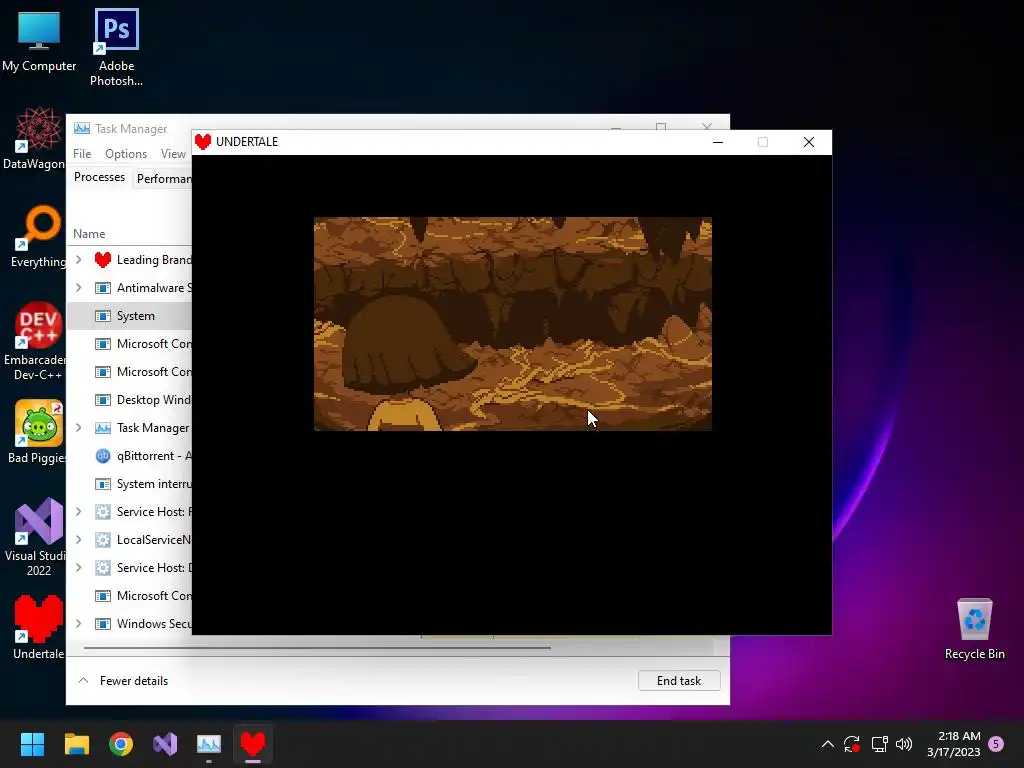1024x768 pixels.
Task: Click the Undertale taskbar icon
Action: point(253,744)
